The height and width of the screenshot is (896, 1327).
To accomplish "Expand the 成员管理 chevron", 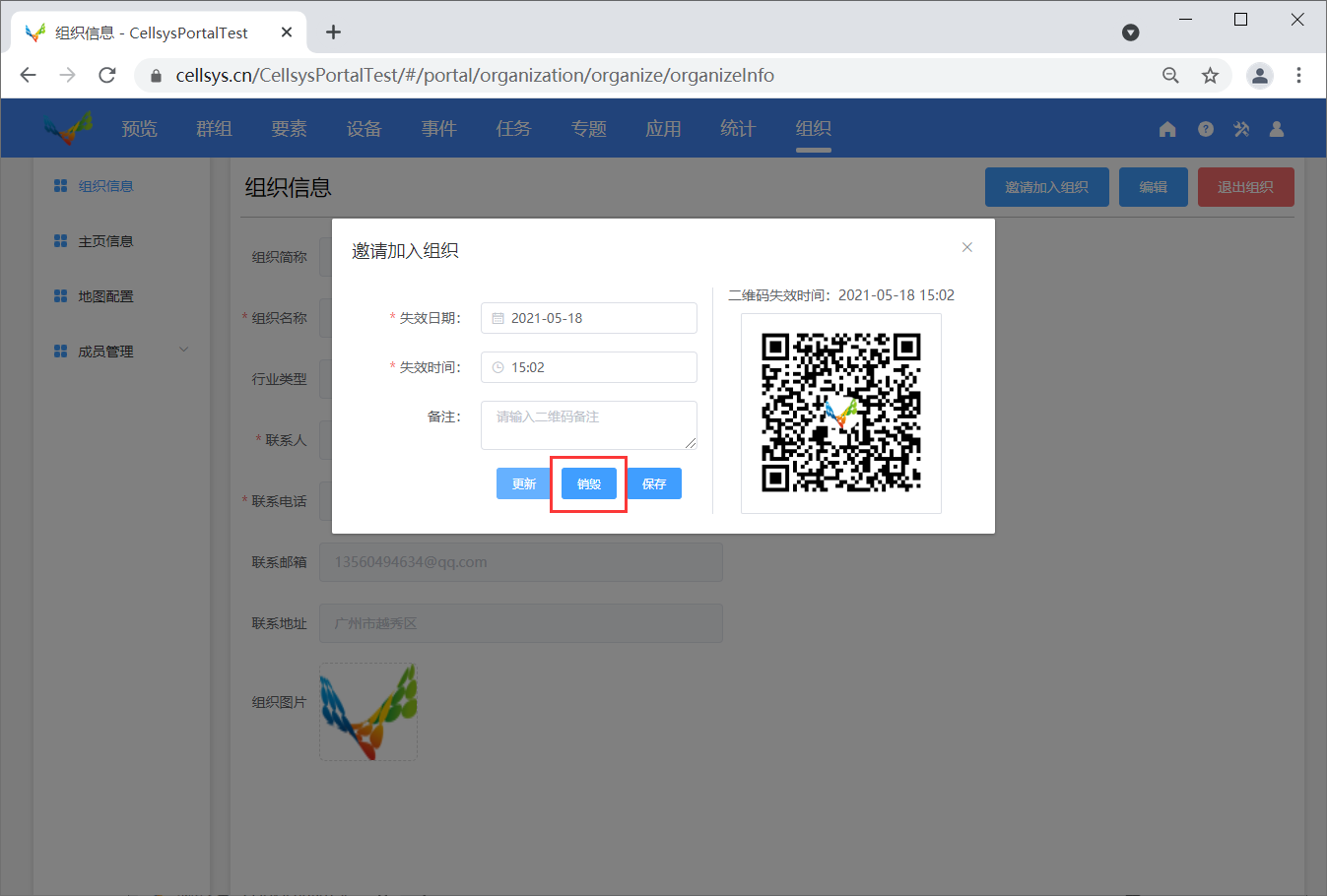I will (x=183, y=351).
